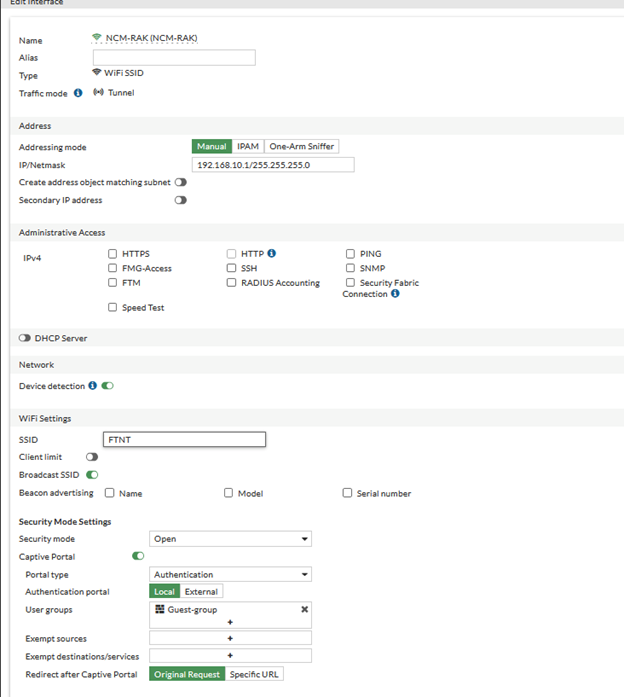Viewport: 624px width, 697px height.
Task: Add a user group with the plus icon
Action: click(230, 621)
